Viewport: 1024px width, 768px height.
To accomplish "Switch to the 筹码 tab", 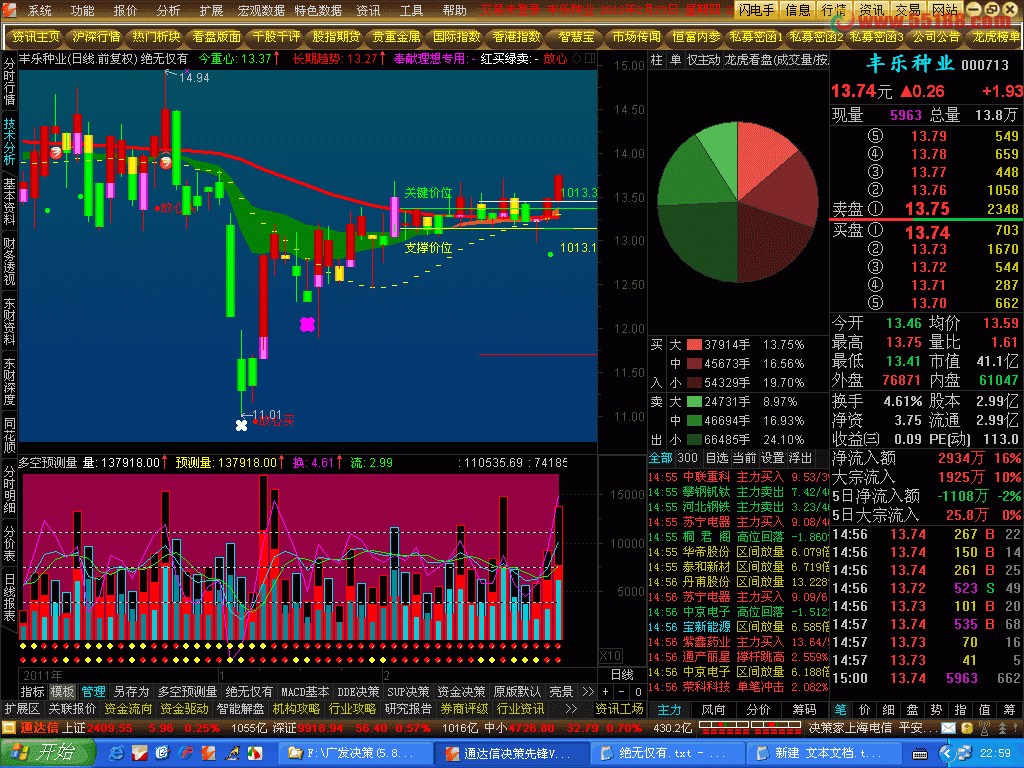I will point(804,709).
